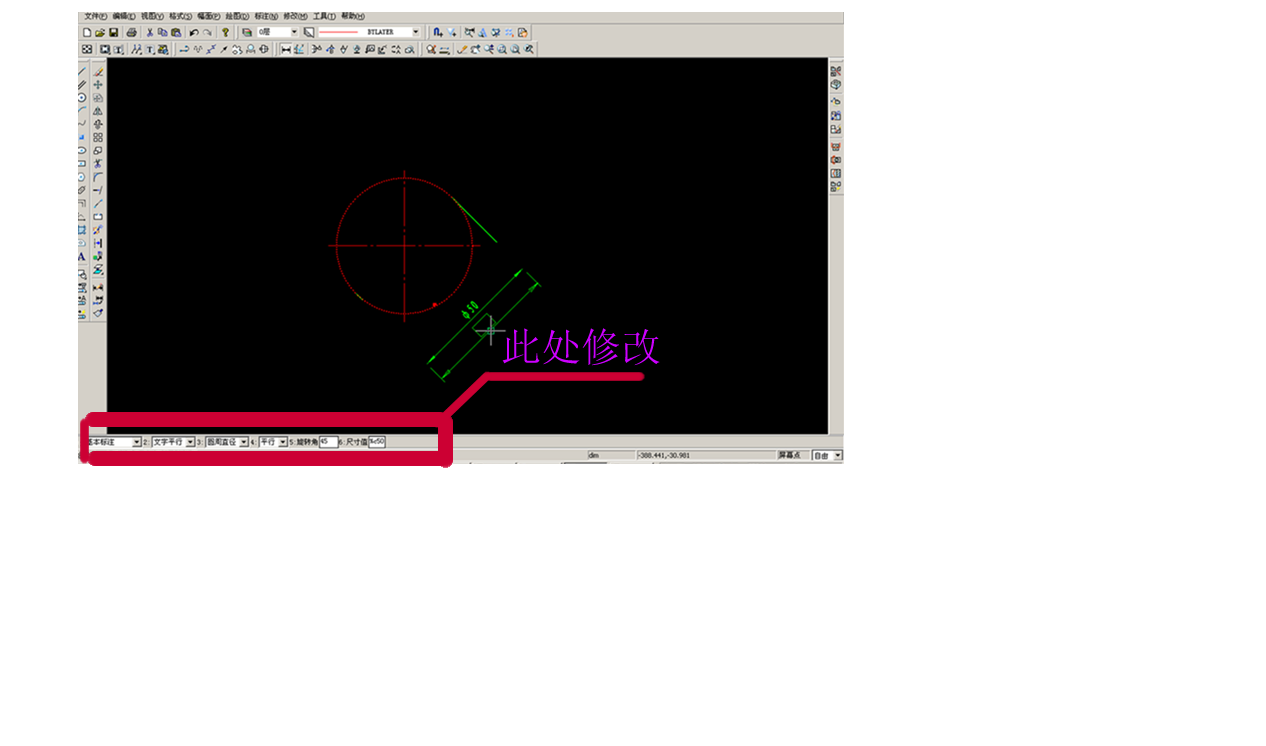The image size is (1266, 746).
Task: Select the Ellipse draw tool
Action: coord(82,150)
